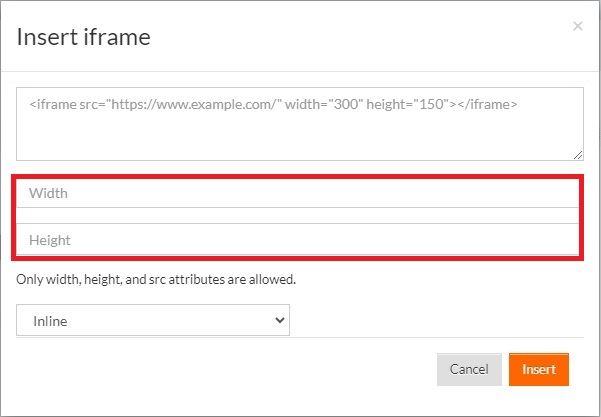
Task: Click empty area of embed code box
Action: tap(299, 138)
